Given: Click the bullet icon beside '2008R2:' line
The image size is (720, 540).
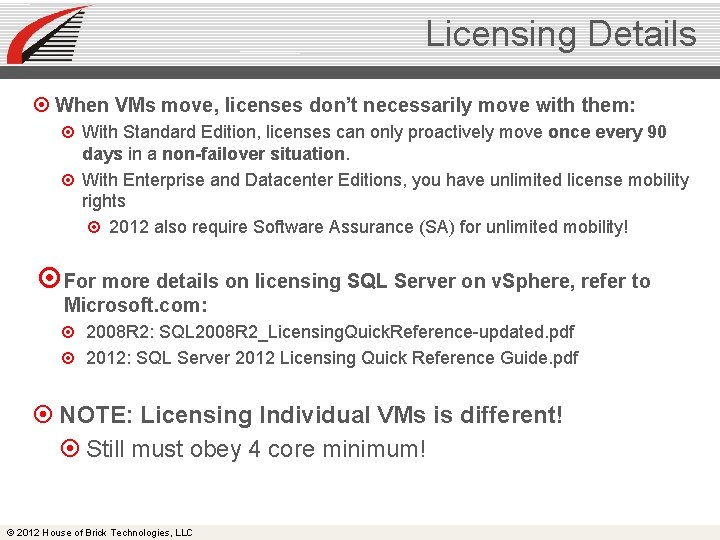Looking at the screenshot, I should coord(68,332).
